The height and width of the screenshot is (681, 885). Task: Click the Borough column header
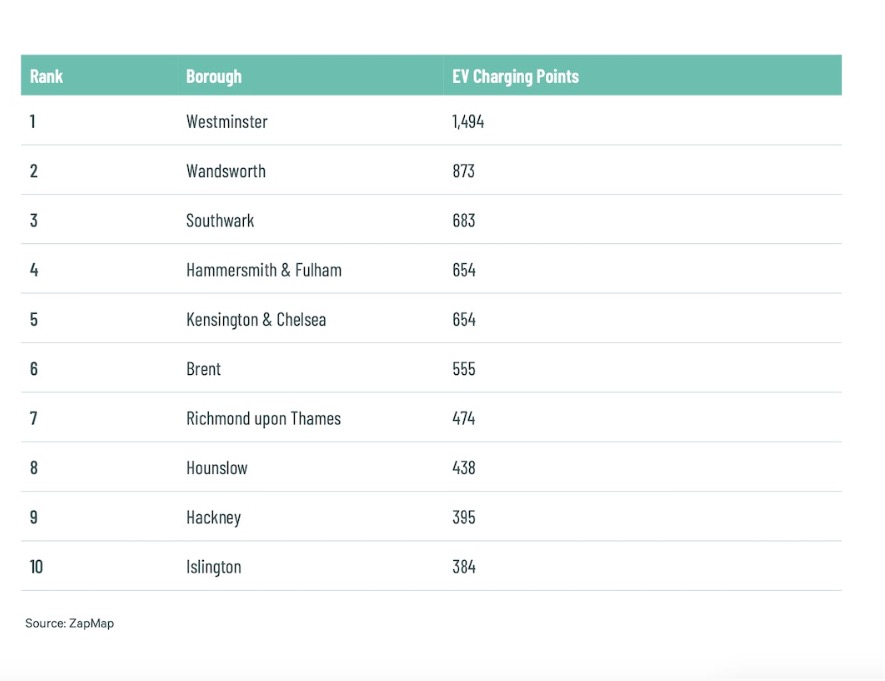[213, 76]
